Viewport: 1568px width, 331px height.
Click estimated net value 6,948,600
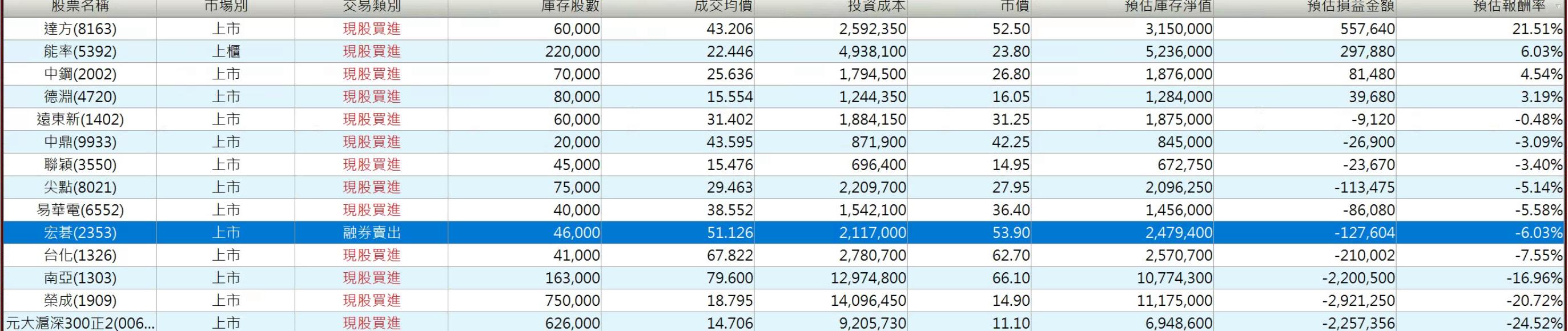(1179, 322)
